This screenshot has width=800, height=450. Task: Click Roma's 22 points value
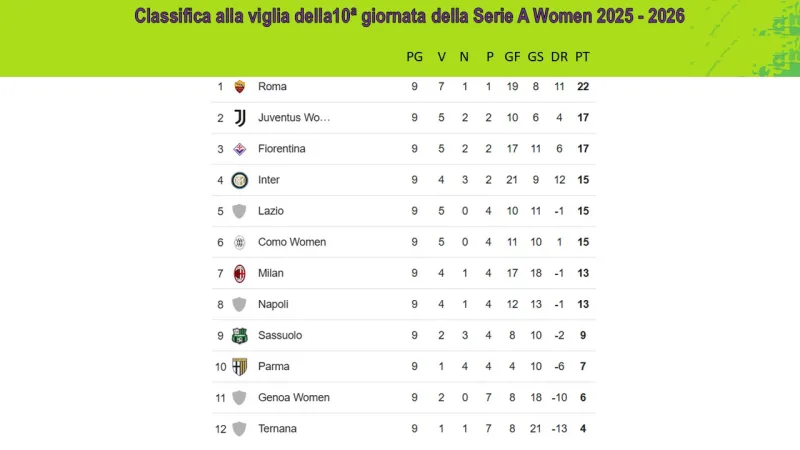click(x=583, y=86)
